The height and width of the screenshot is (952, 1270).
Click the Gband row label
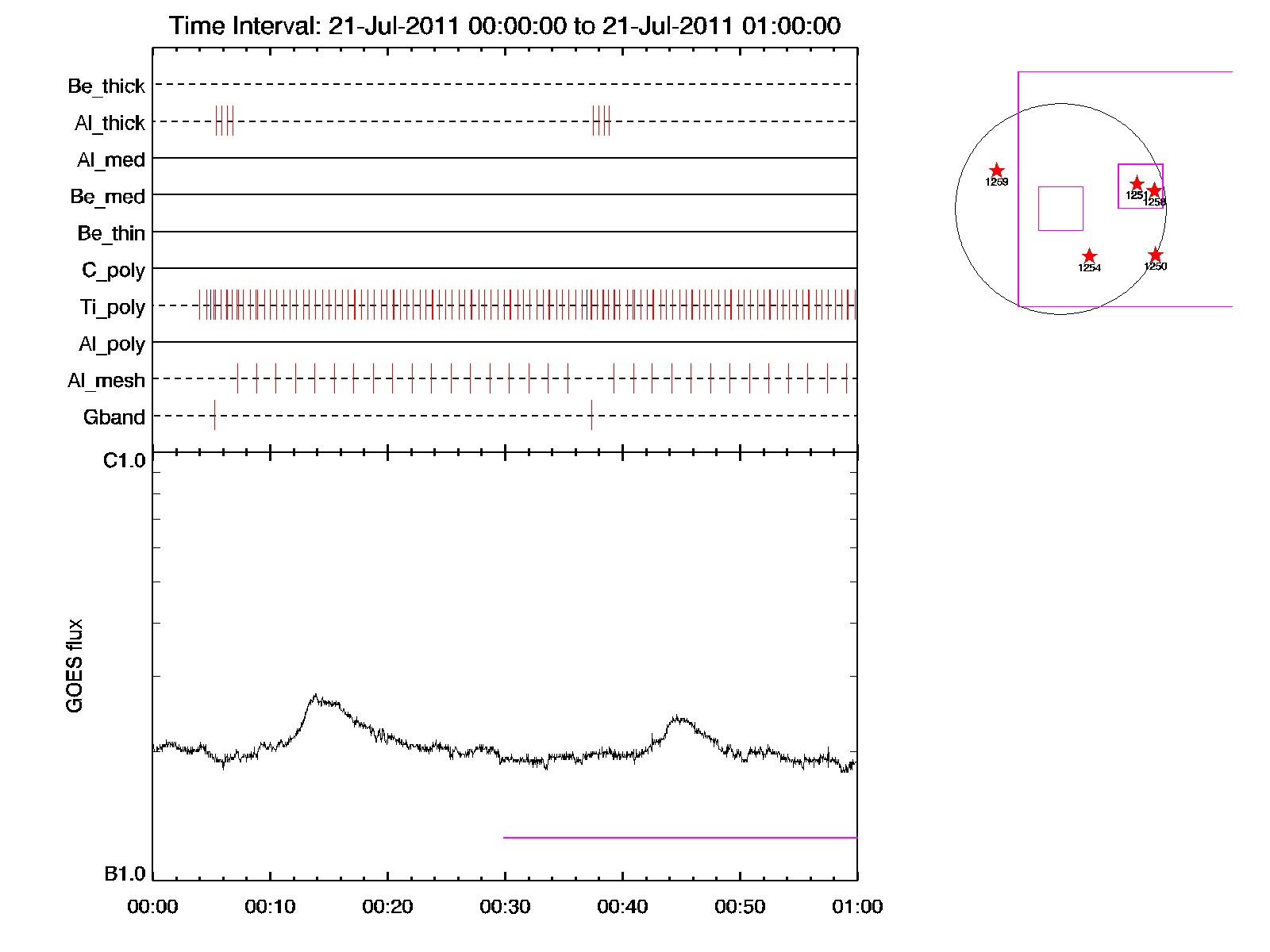114,417
